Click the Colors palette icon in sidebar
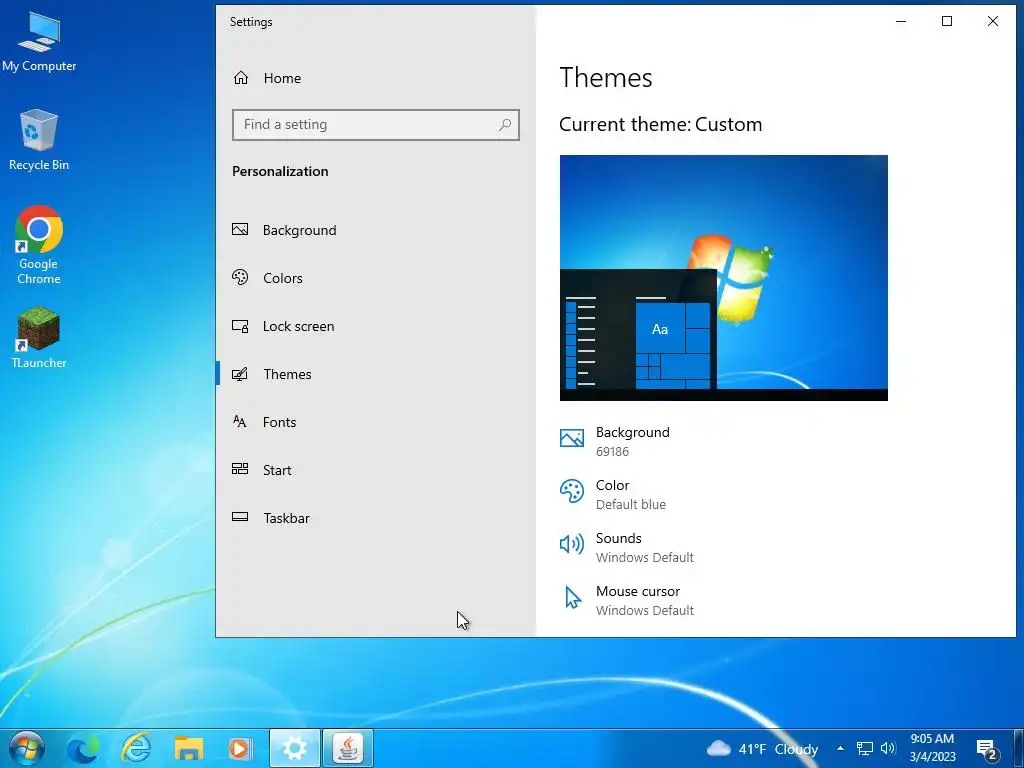1024x768 pixels. click(240, 277)
